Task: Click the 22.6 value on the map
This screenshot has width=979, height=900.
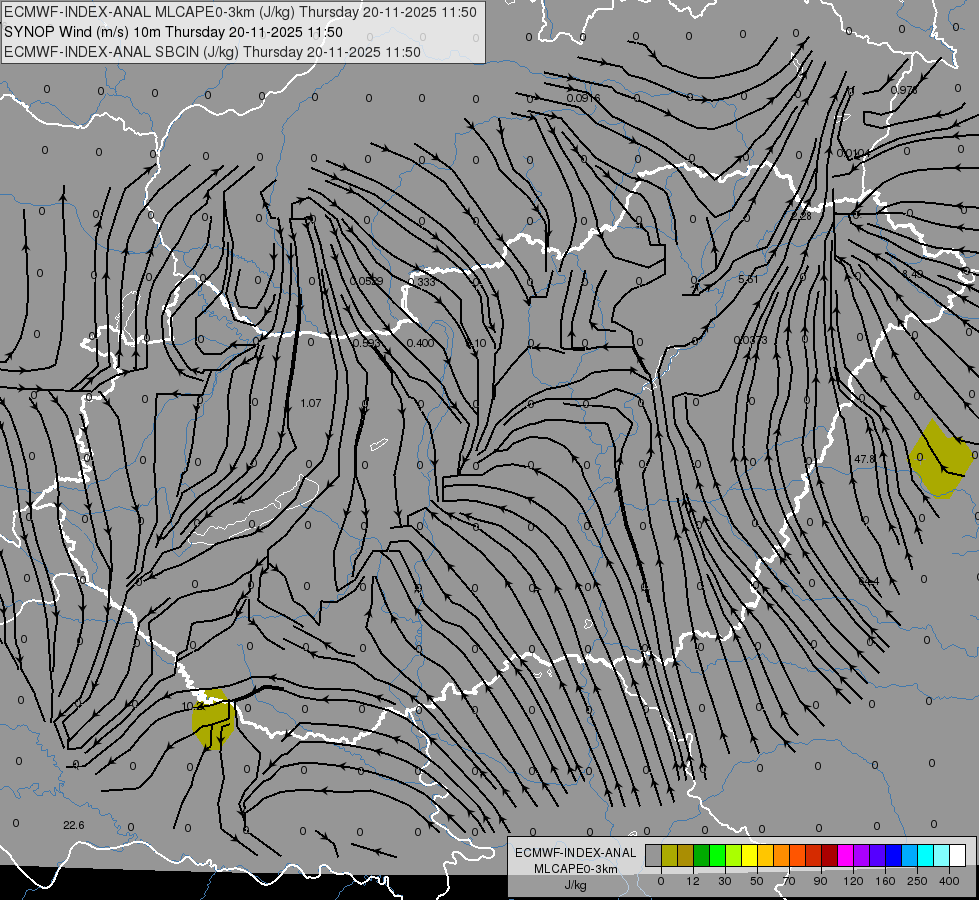Action: [74, 825]
